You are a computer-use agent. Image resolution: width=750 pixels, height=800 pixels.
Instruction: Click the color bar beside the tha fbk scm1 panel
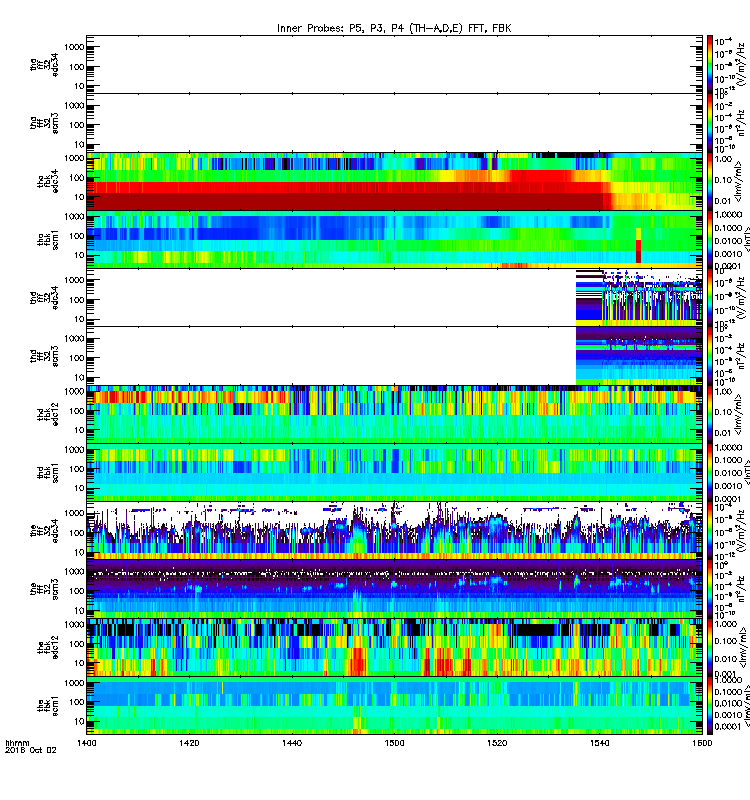point(710,240)
